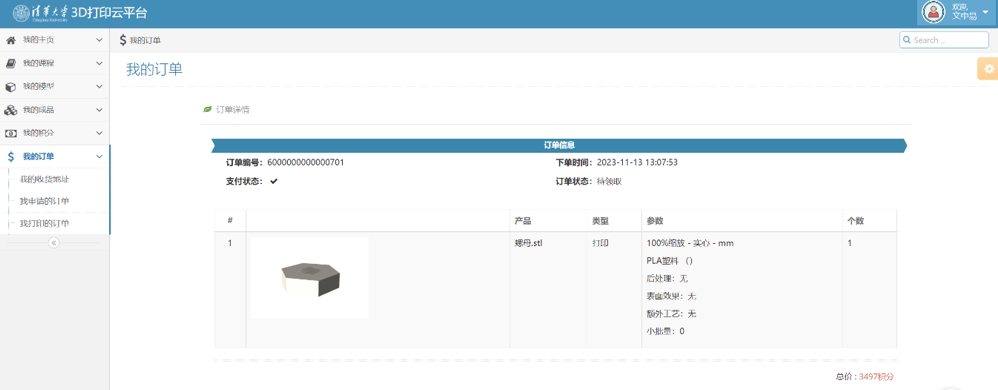
Task: Click the total price 3497积分
Action: [876, 377]
